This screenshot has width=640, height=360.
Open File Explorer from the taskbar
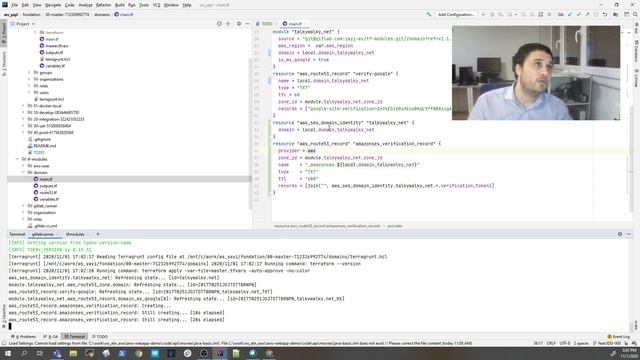pos(73,353)
